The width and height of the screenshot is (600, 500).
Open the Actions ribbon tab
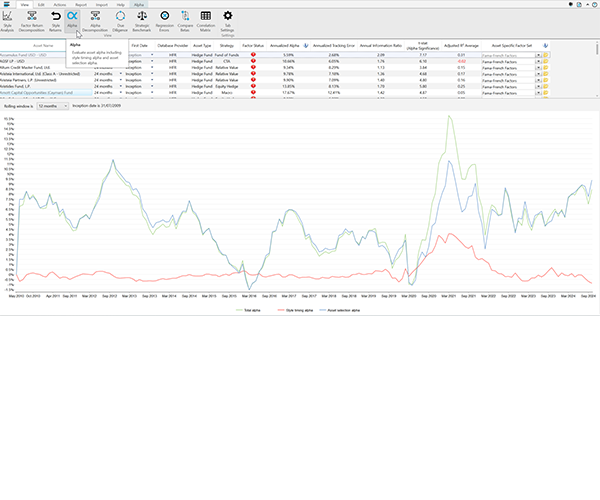(x=60, y=5)
